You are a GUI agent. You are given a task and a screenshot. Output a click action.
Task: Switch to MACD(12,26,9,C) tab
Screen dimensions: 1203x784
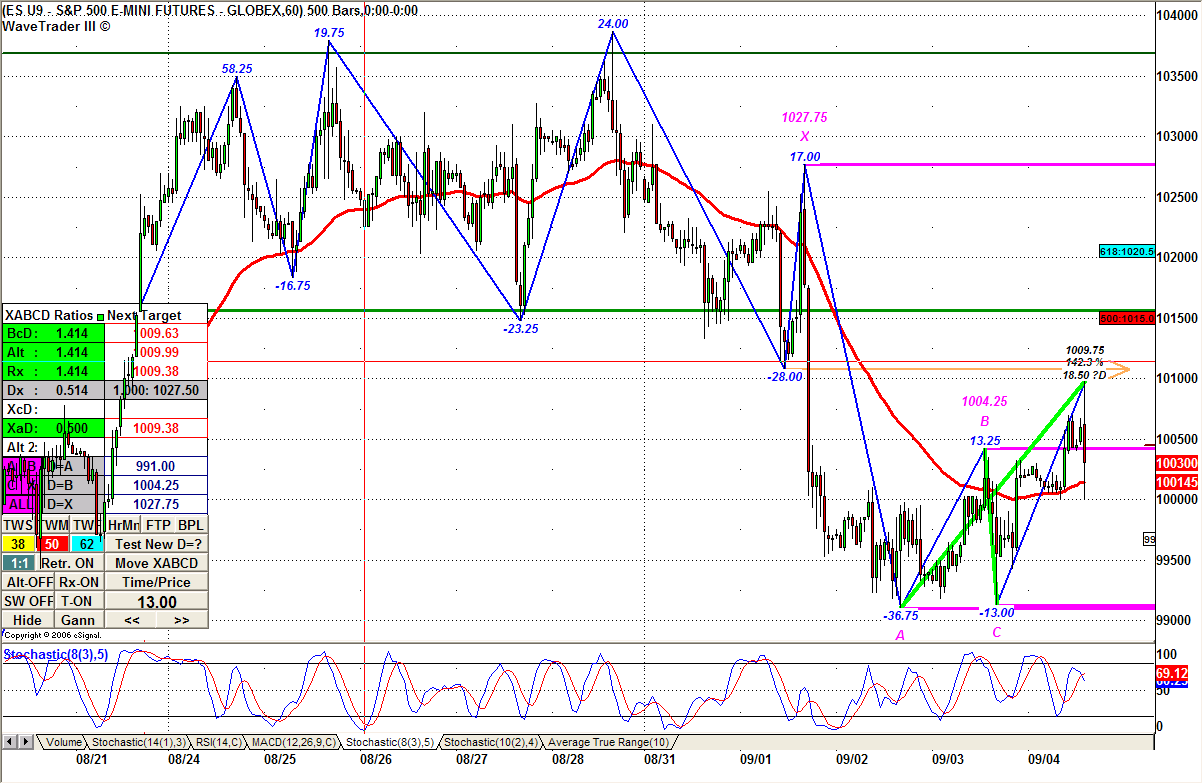[x=293, y=743]
